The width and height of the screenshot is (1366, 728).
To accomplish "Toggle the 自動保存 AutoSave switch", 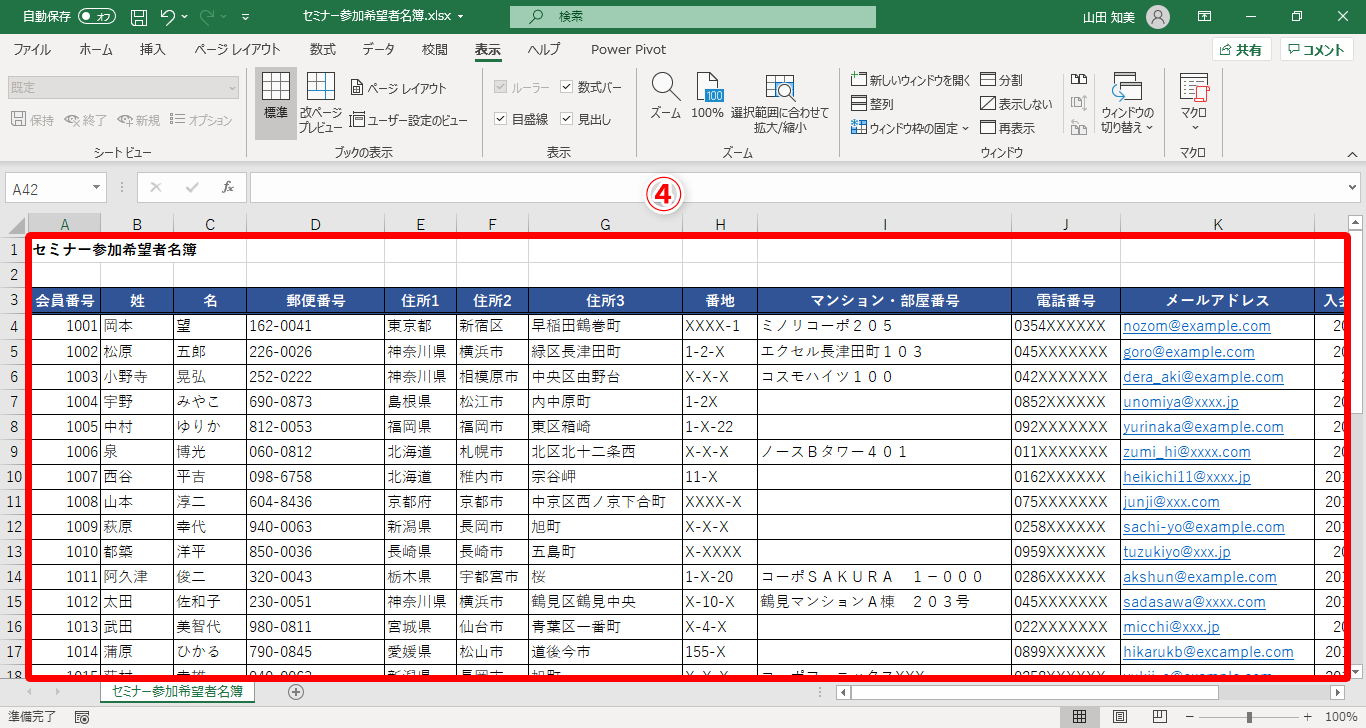I will coord(96,17).
